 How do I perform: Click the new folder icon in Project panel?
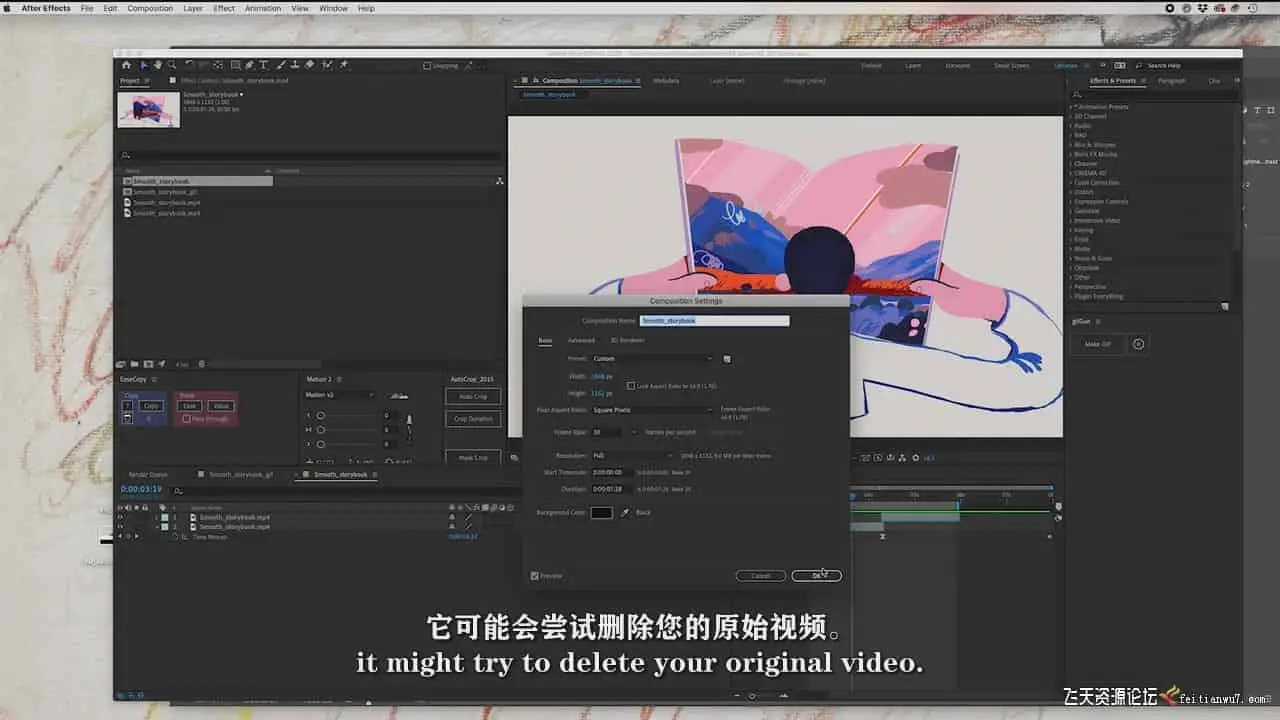pos(136,364)
